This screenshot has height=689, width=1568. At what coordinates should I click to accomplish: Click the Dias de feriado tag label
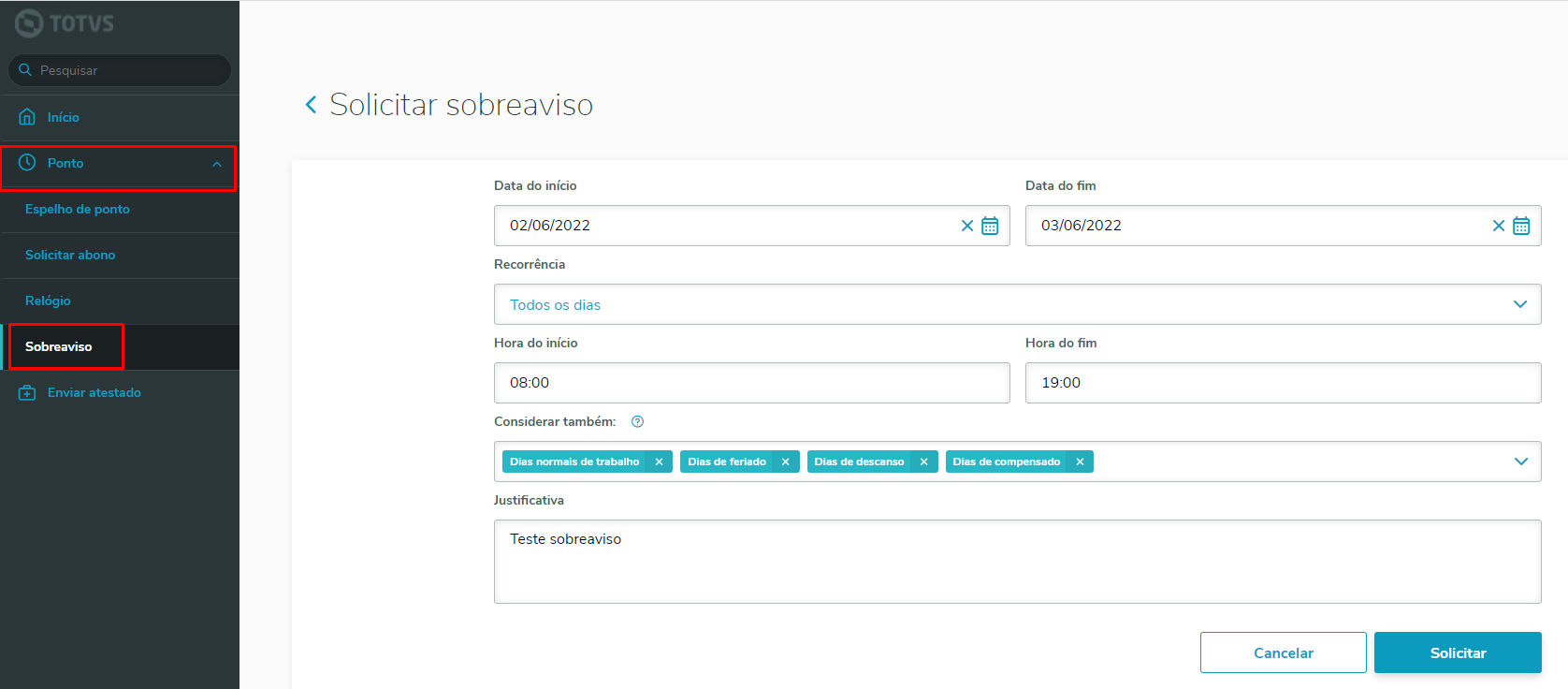(x=727, y=462)
